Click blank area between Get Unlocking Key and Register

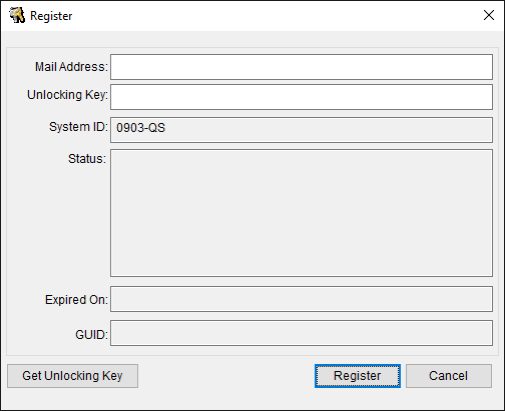coord(226,376)
